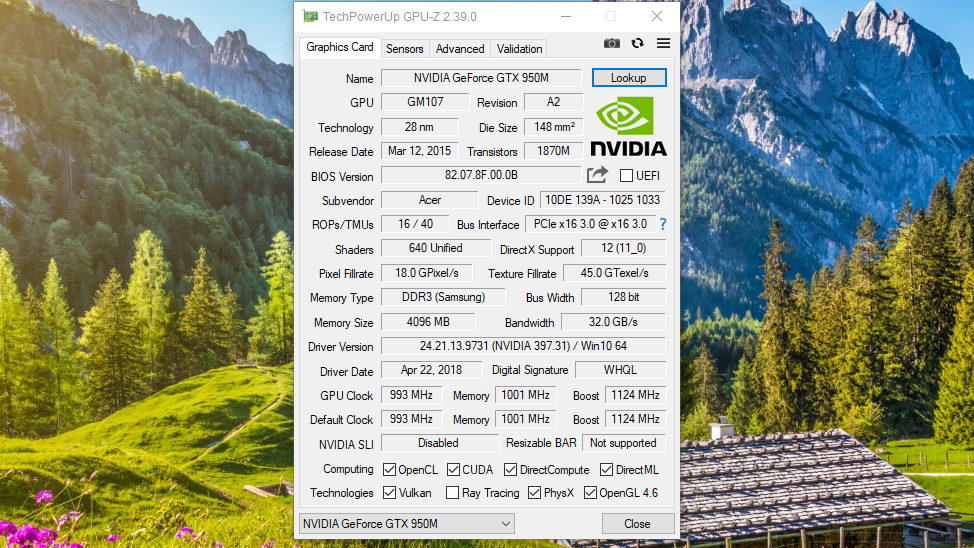Click the GPU-Z title bar app icon
Viewport: 974px width, 548px height.
click(310, 16)
